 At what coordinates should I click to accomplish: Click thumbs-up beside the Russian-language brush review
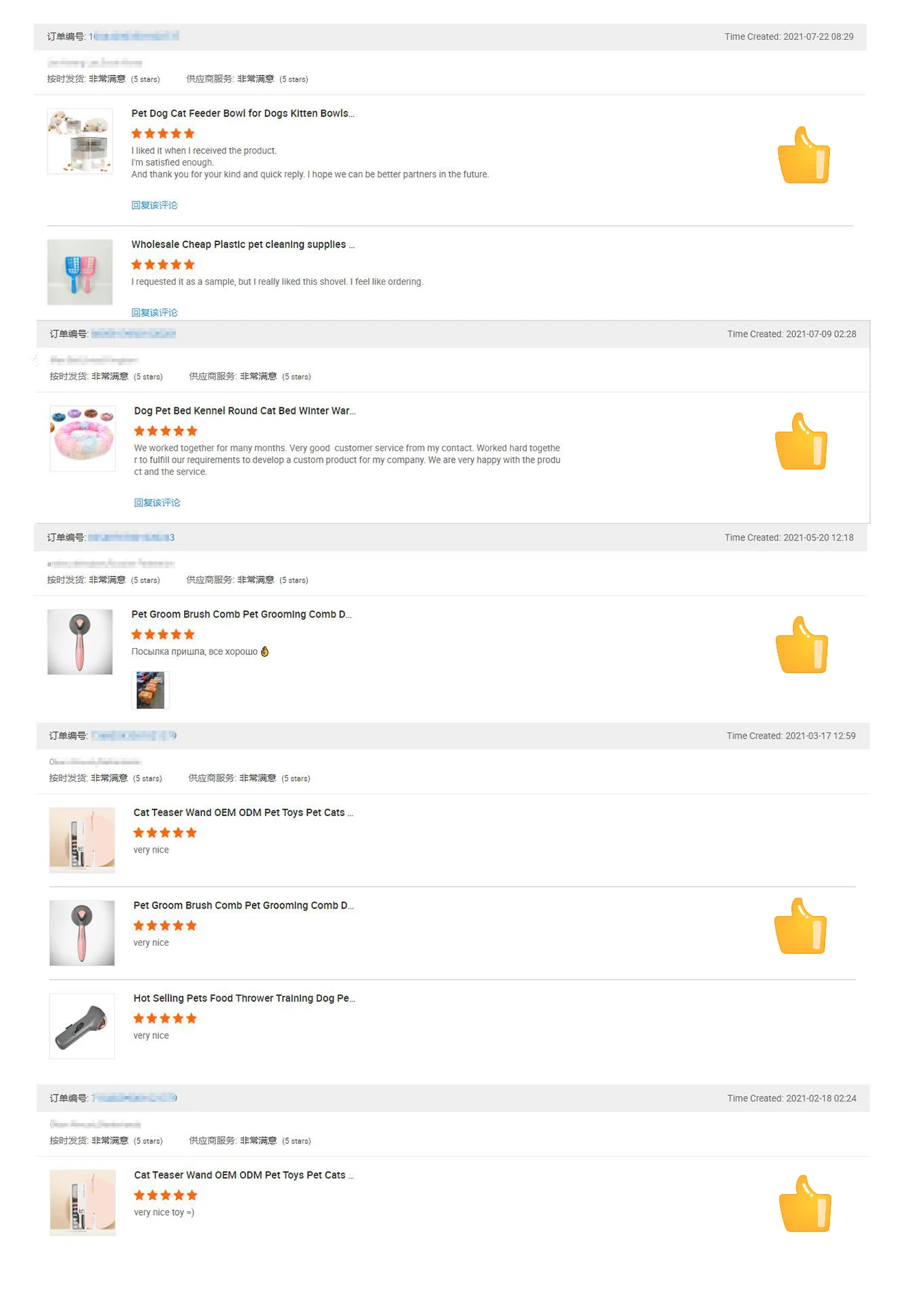802,646
